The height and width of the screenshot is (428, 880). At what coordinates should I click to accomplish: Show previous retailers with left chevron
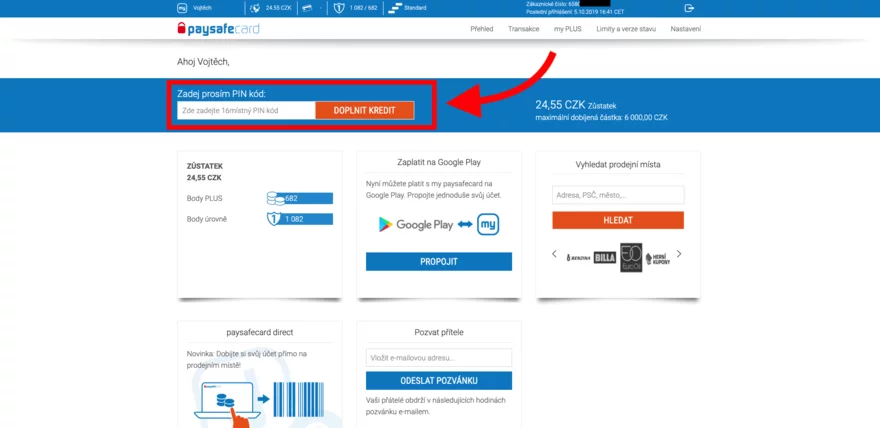[x=555, y=255]
